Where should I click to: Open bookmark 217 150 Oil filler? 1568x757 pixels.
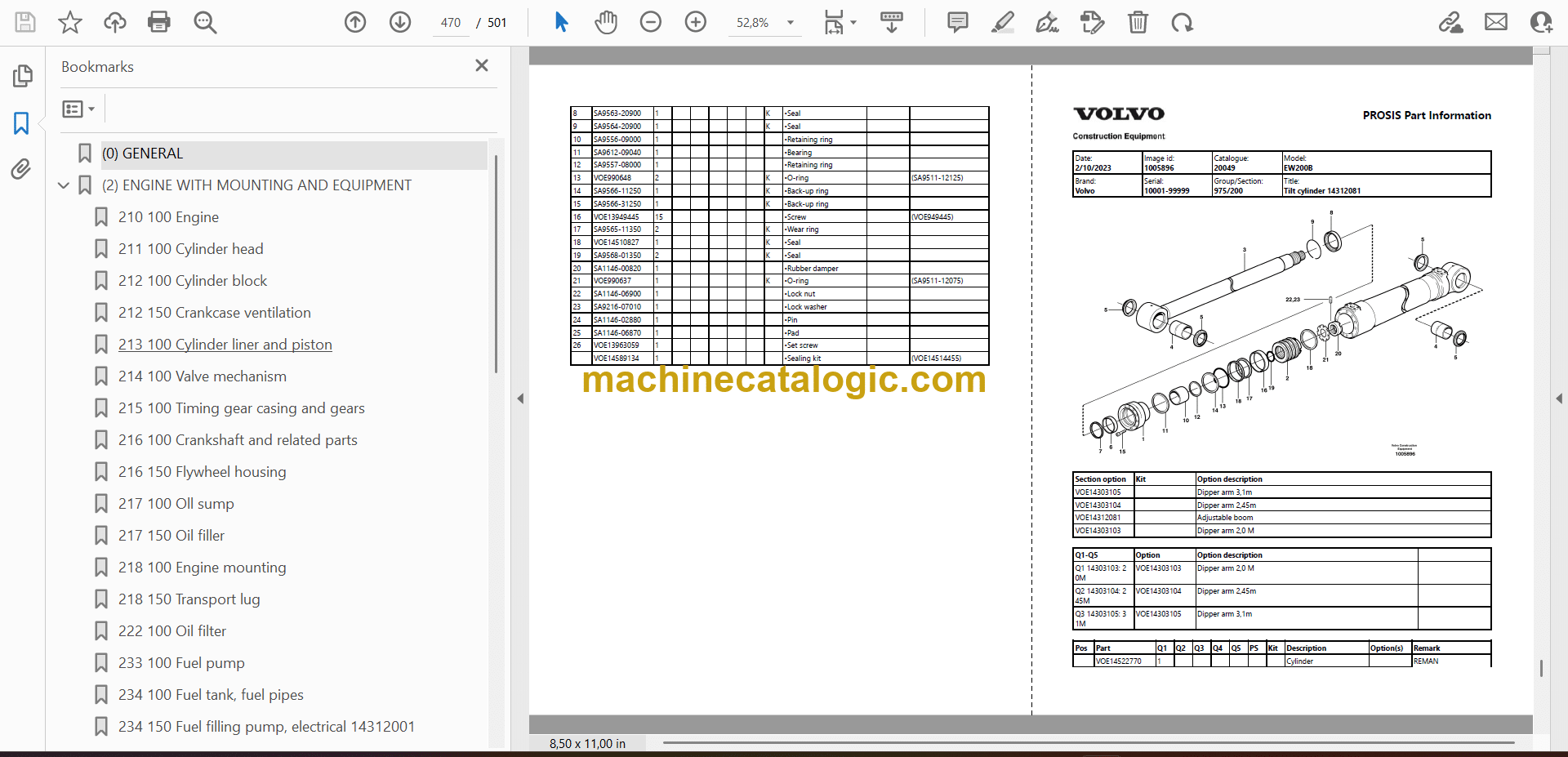point(171,536)
